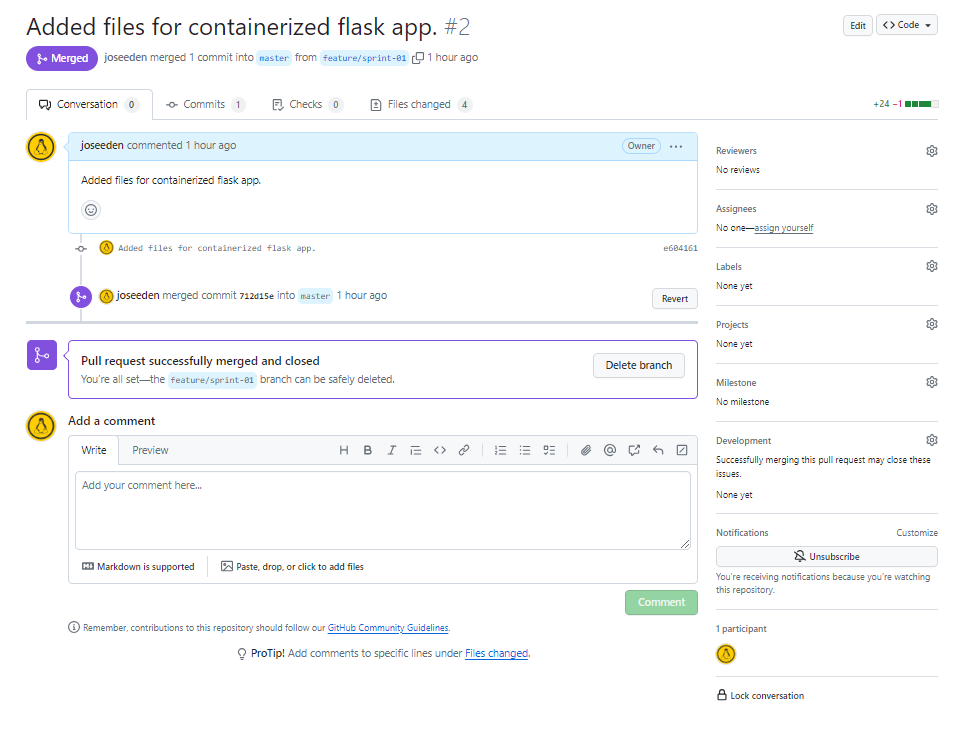This screenshot has height=730, width=964.
Task: Copy the feature/sprint-01 branch name
Action: (x=418, y=58)
